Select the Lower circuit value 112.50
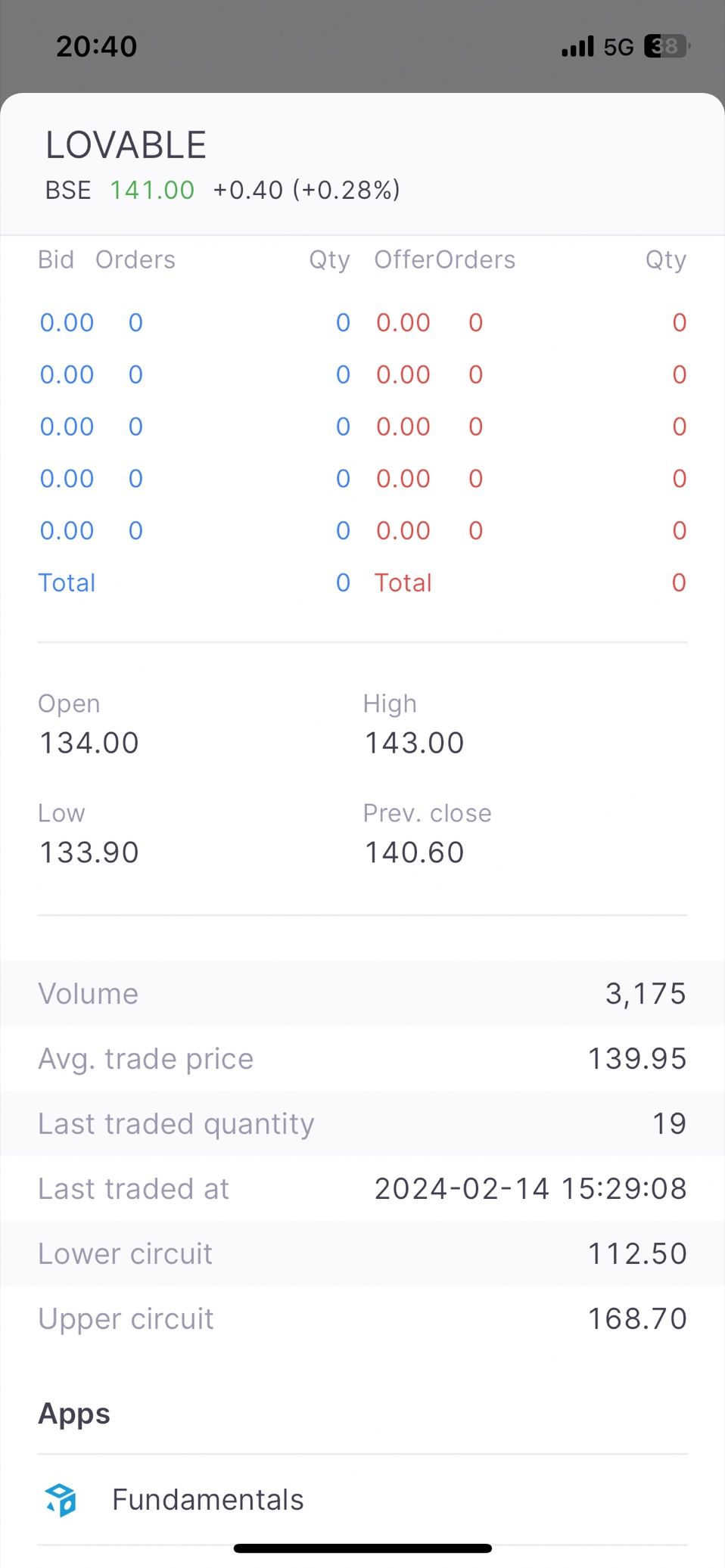The height and width of the screenshot is (1568, 725). pyautogui.click(x=637, y=1254)
